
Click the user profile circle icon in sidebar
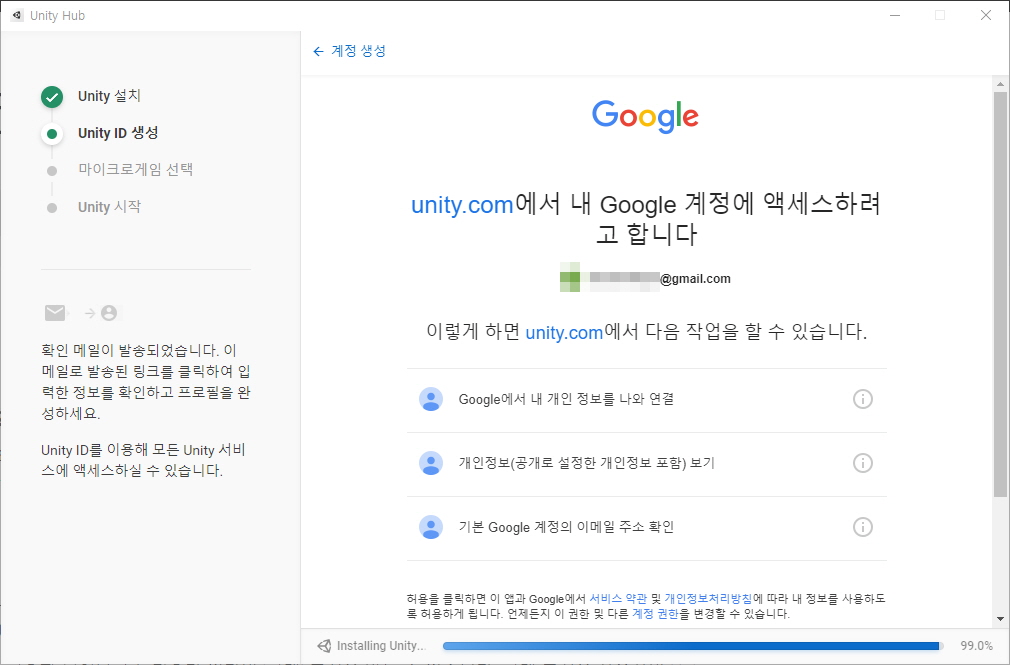tap(109, 313)
